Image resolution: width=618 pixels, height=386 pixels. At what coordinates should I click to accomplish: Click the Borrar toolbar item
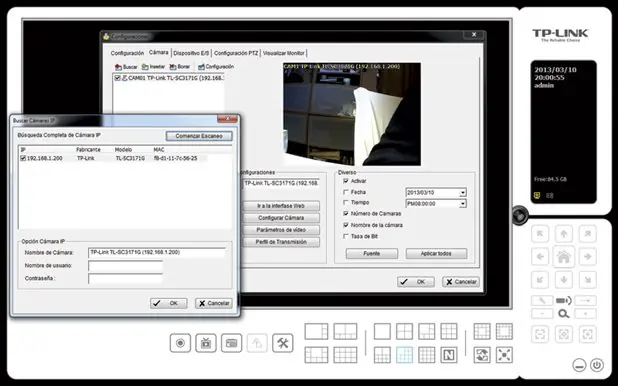[180, 67]
